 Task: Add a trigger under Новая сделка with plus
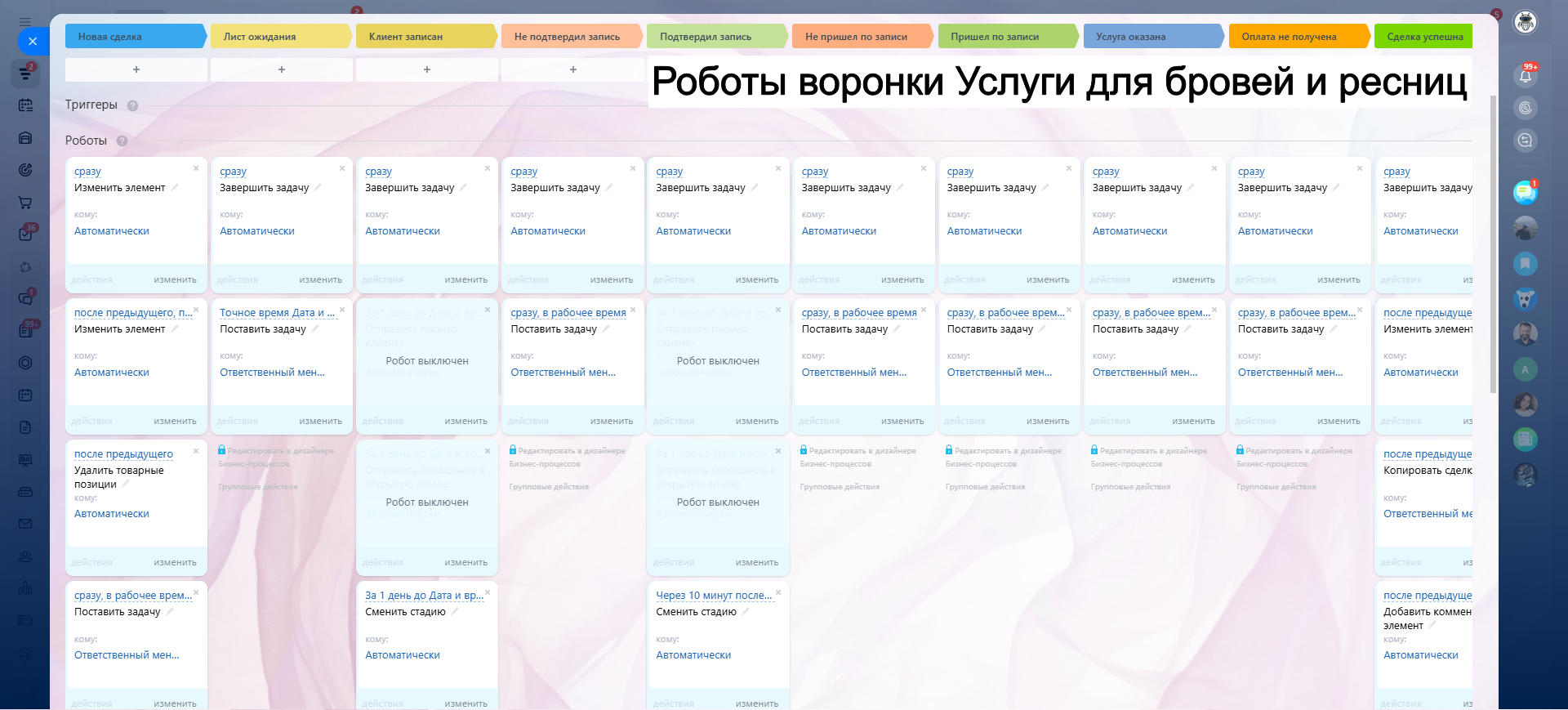pos(136,69)
